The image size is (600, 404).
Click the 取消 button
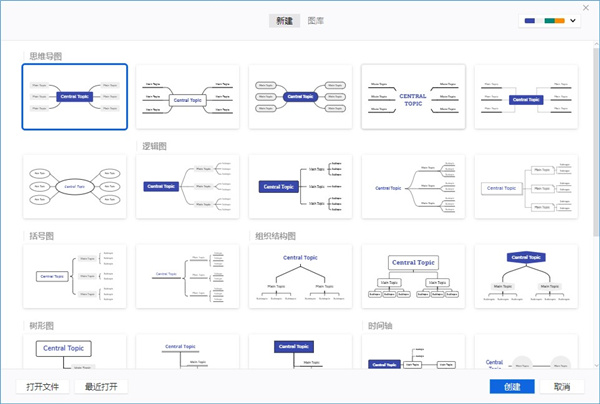[x=562, y=387]
